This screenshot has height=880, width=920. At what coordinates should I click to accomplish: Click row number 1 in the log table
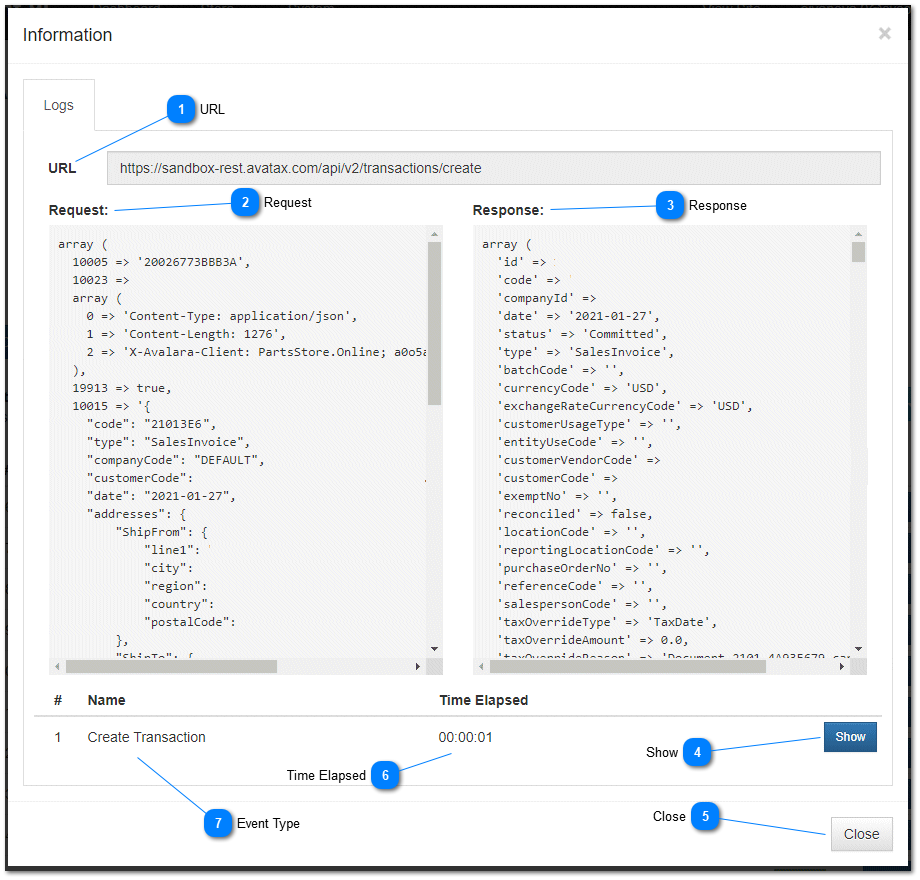(x=58, y=737)
